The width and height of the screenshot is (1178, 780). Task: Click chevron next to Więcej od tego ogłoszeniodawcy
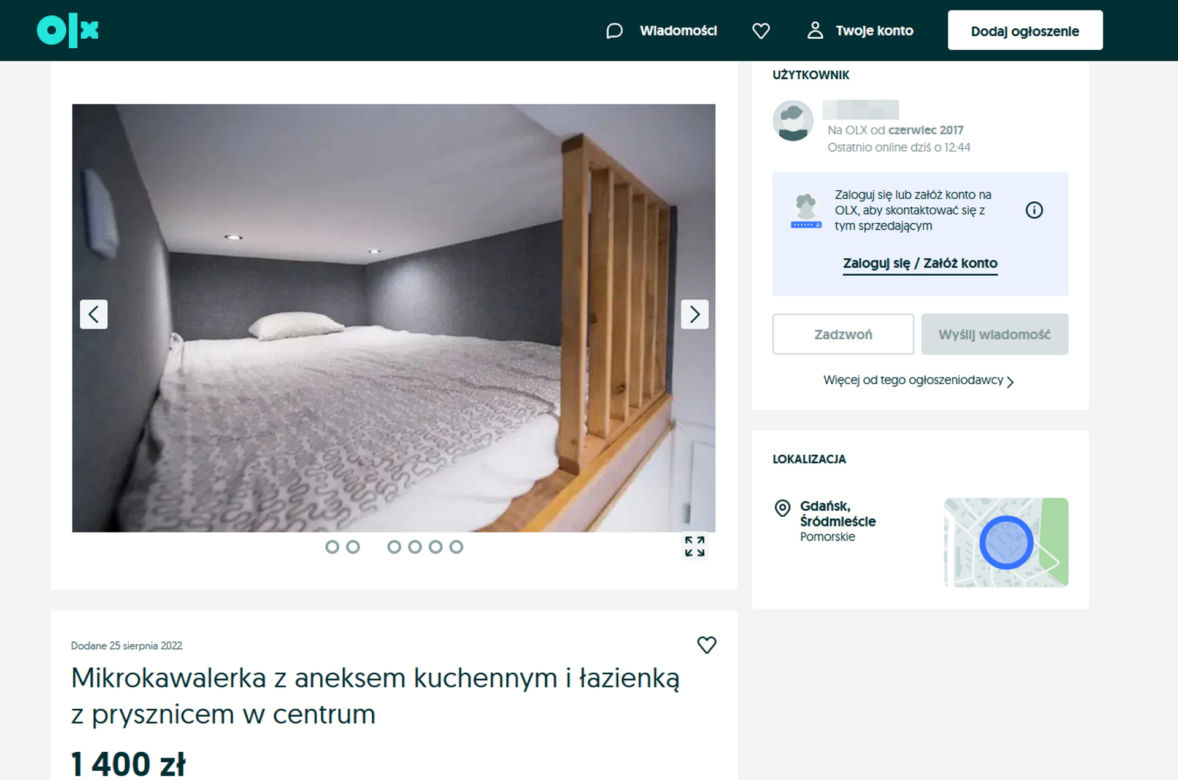click(x=1010, y=382)
